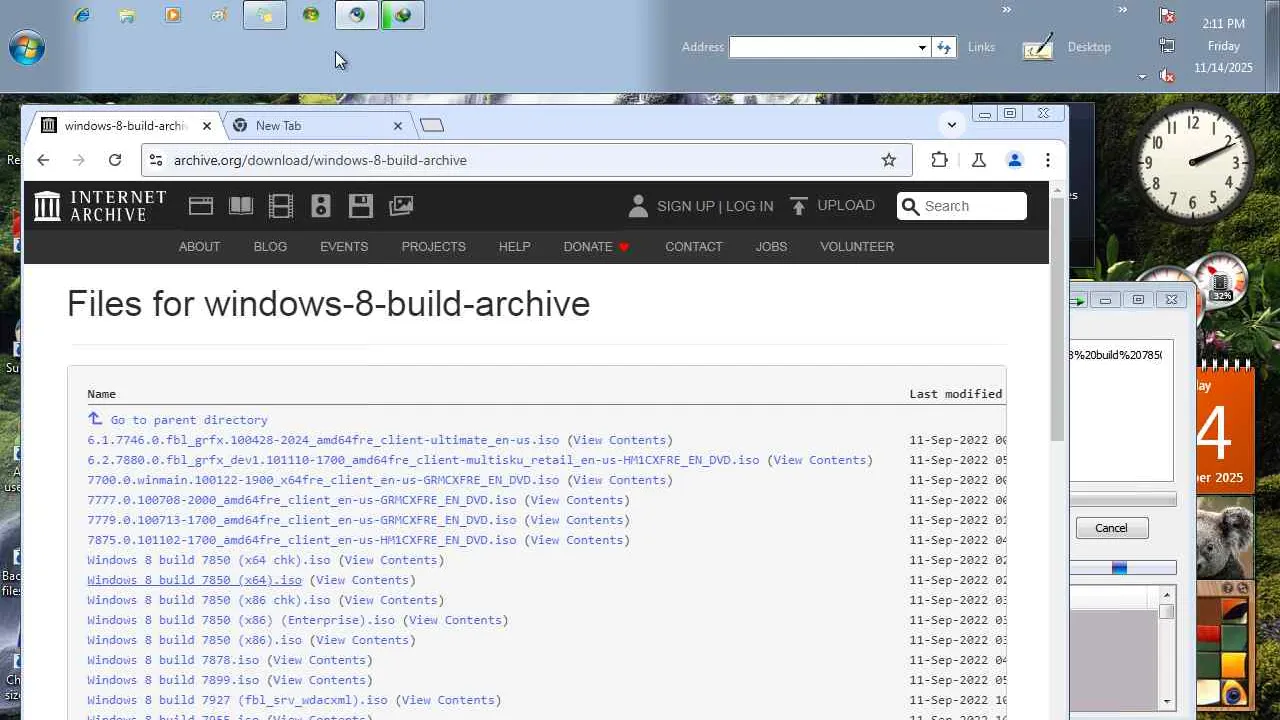Open the Paint icon in the taskbar

(219, 15)
